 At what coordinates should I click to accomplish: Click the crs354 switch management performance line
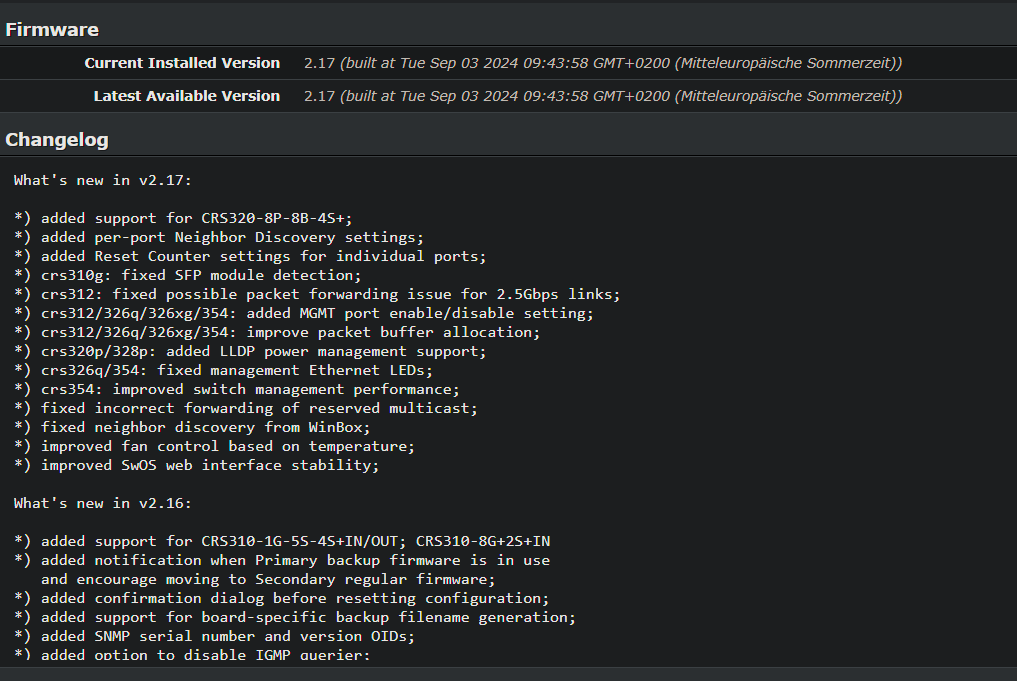[237, 389]
